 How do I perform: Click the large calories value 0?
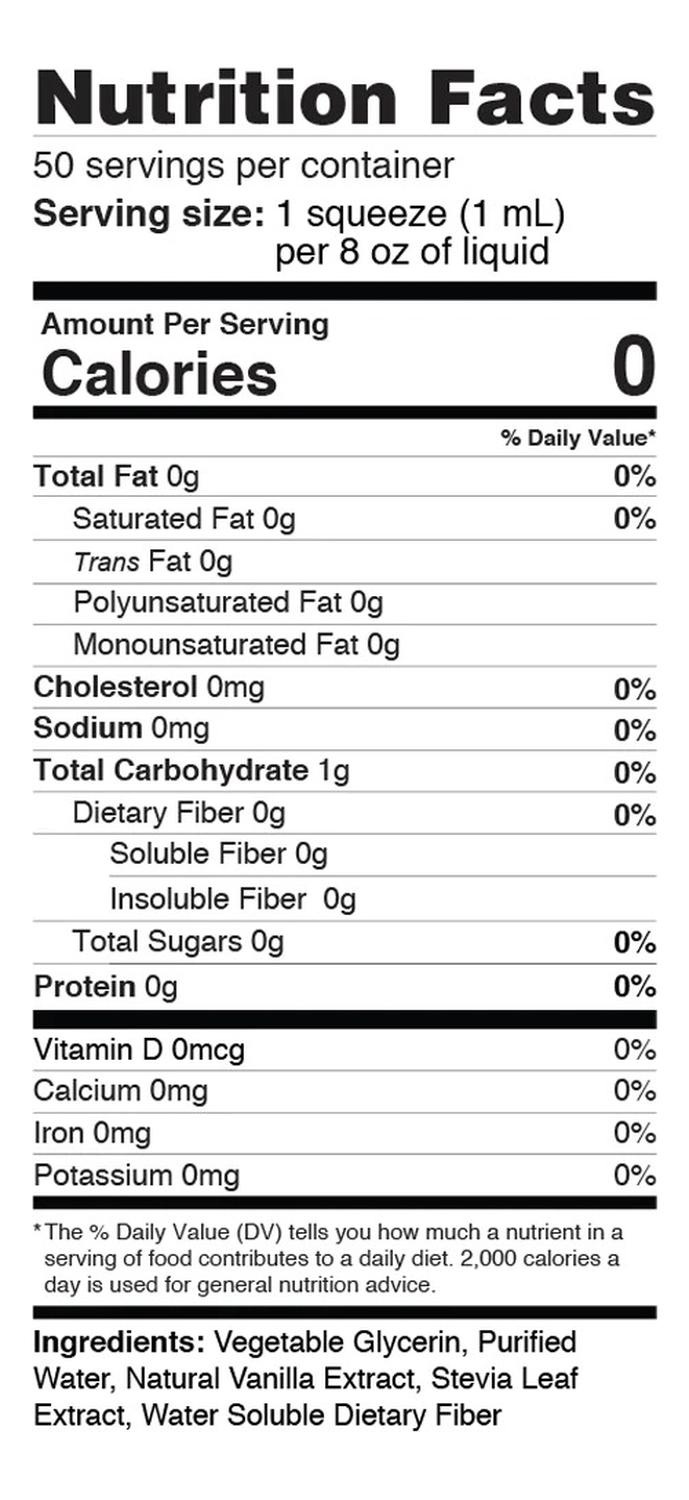click(x=633, y=367)
